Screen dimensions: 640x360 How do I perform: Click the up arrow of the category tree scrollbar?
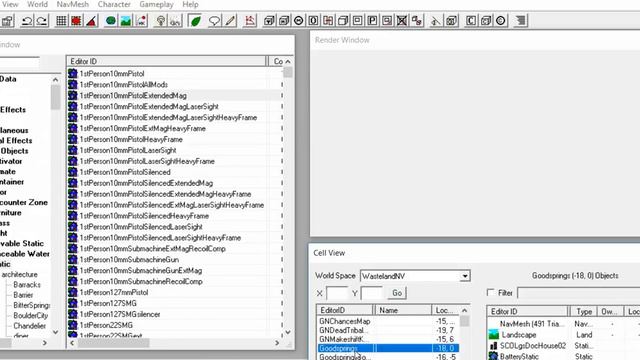[56, 80]
